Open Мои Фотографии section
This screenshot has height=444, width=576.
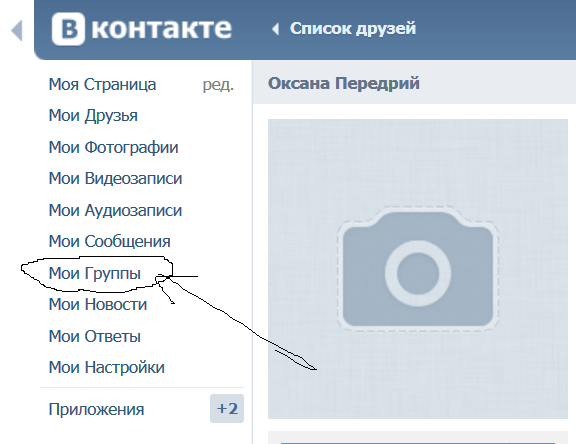click(x=114, y=147)
